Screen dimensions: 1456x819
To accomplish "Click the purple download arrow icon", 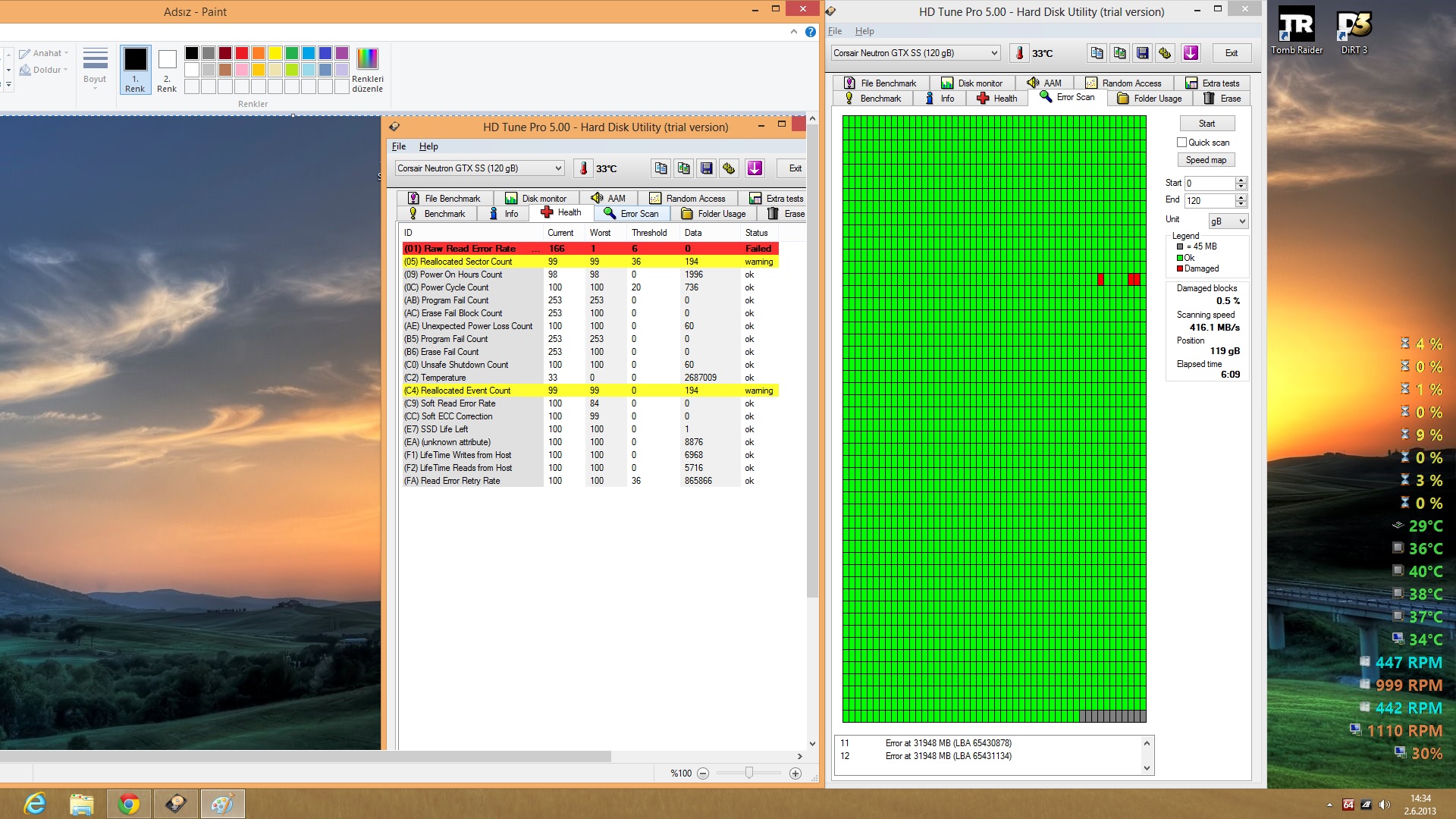I will click(x=1191, y=53).
